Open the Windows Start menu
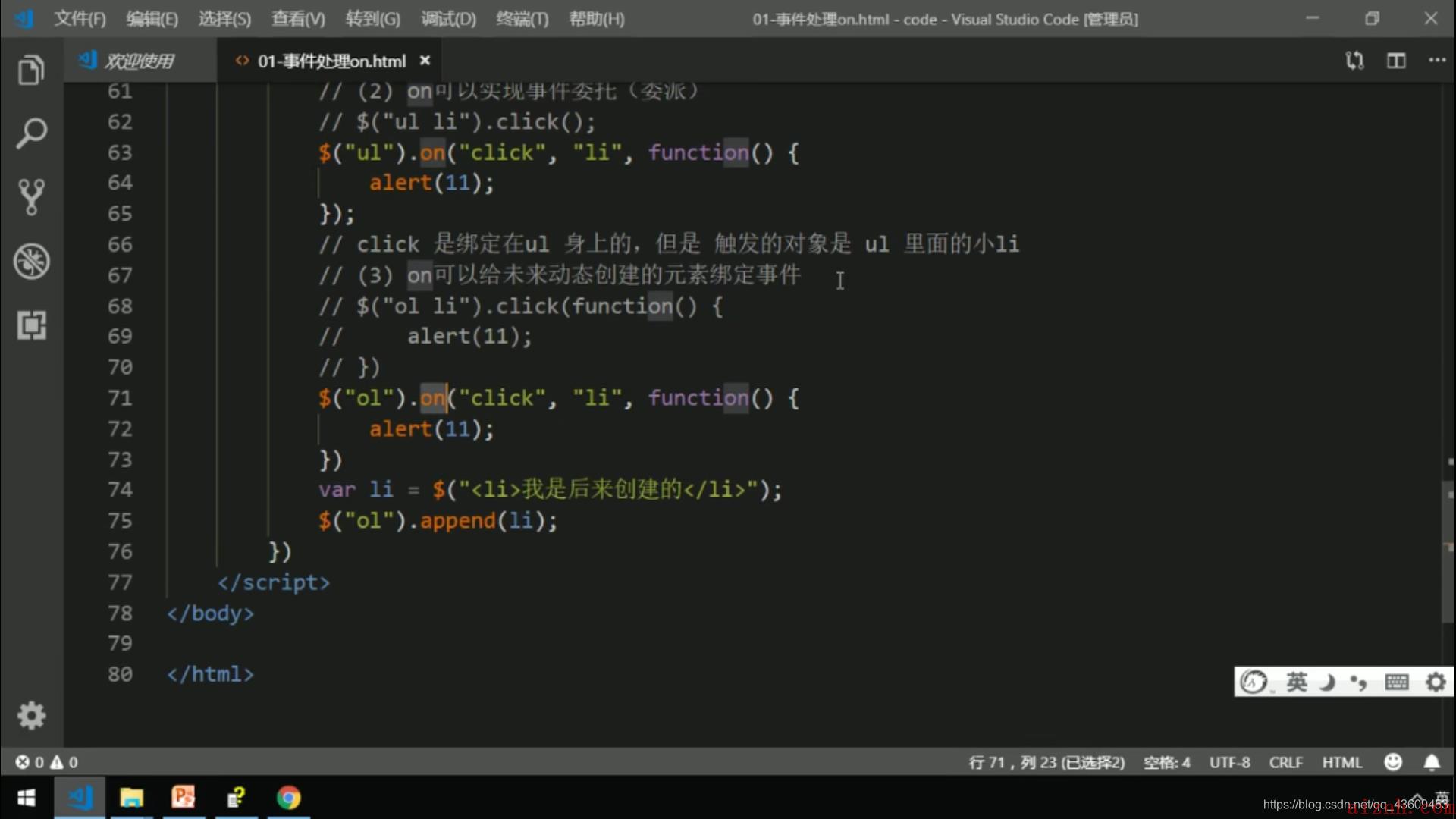The height and width of the screenshot is (819, 1456). [26, 798]
